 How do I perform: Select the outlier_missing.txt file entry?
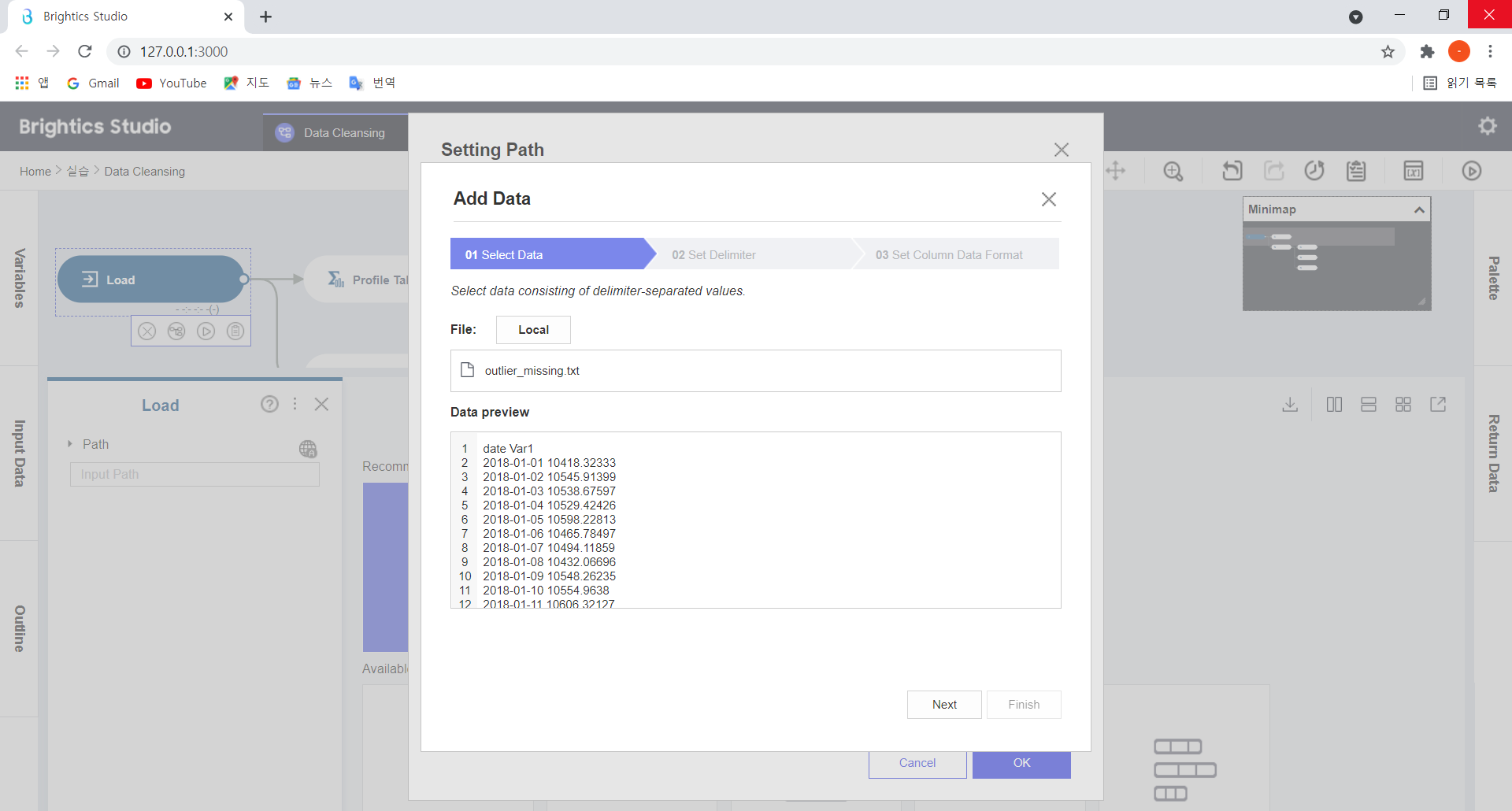pos(755,371)
